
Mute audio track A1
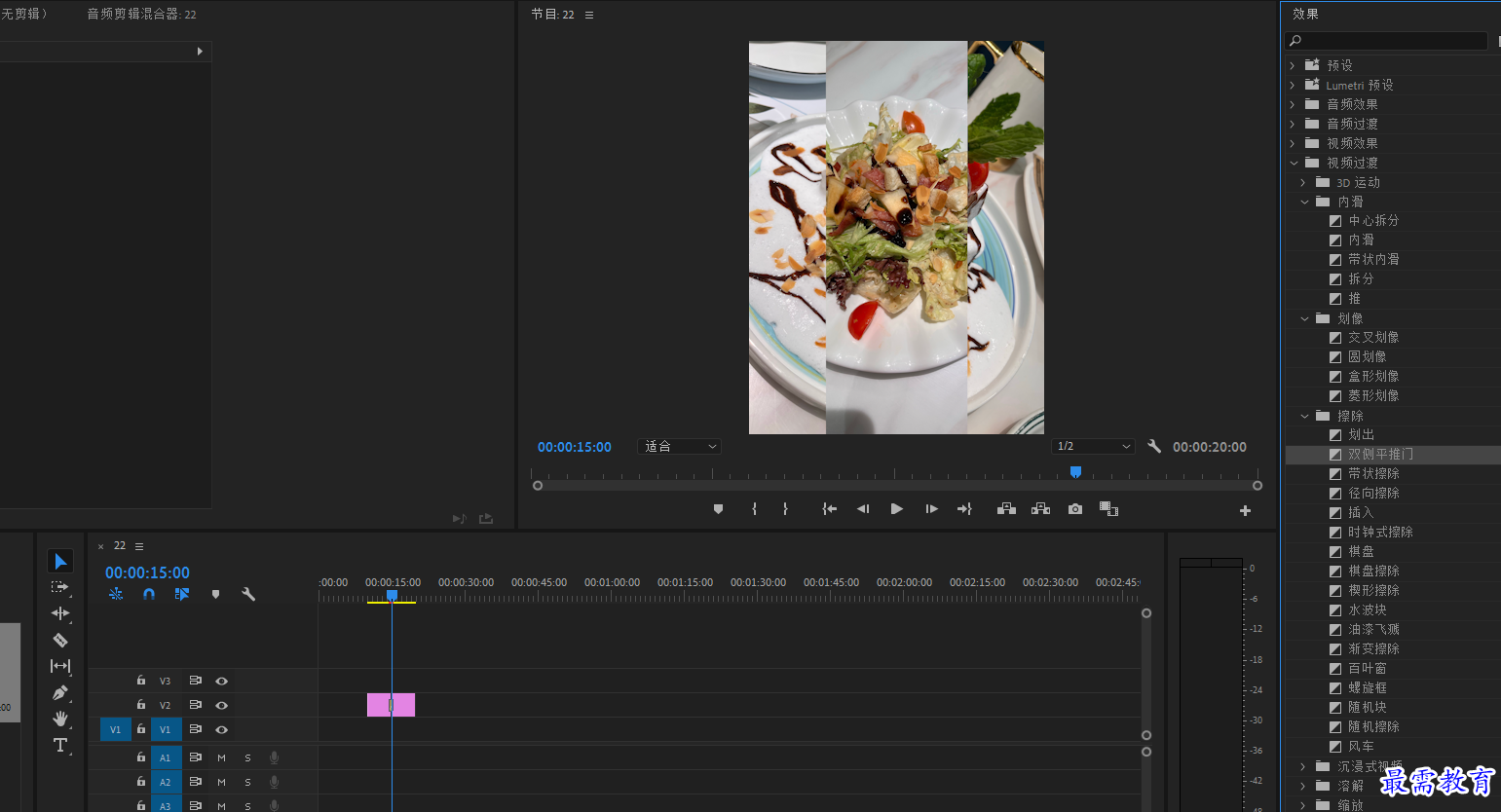pos(221,757)
